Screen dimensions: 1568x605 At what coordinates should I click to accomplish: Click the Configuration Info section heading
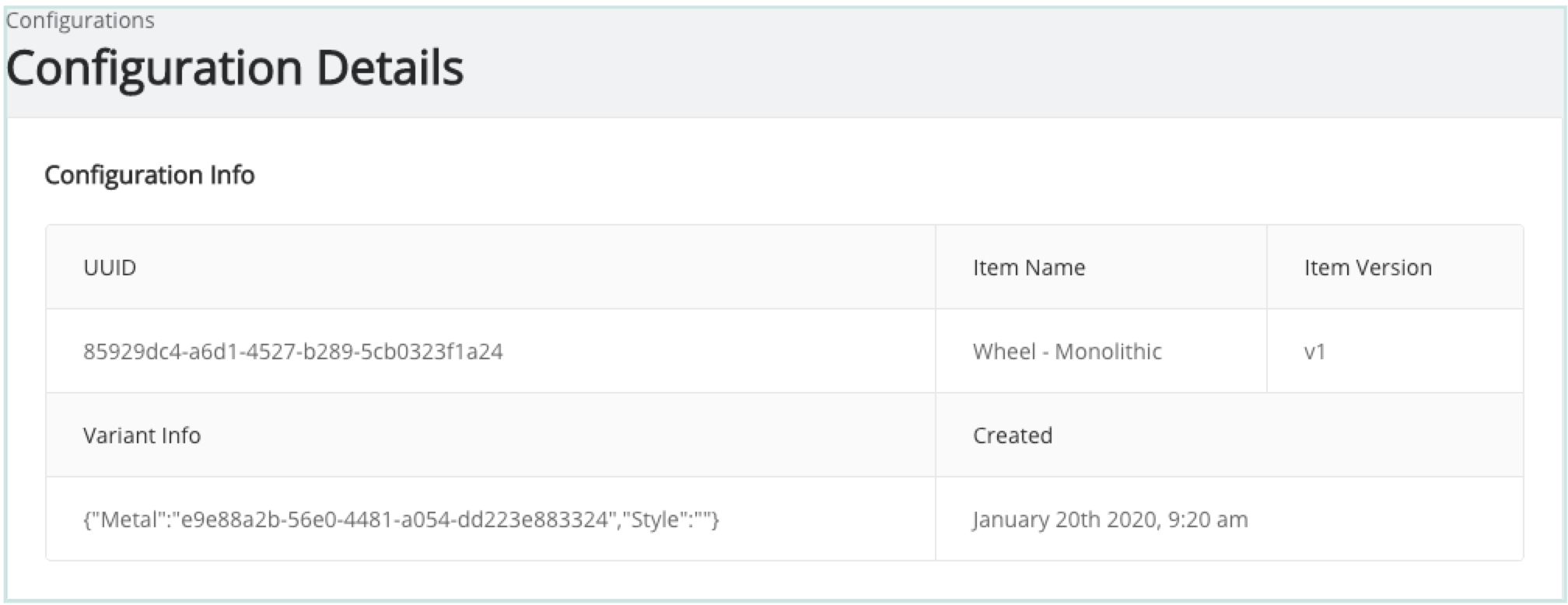point(149,175)
